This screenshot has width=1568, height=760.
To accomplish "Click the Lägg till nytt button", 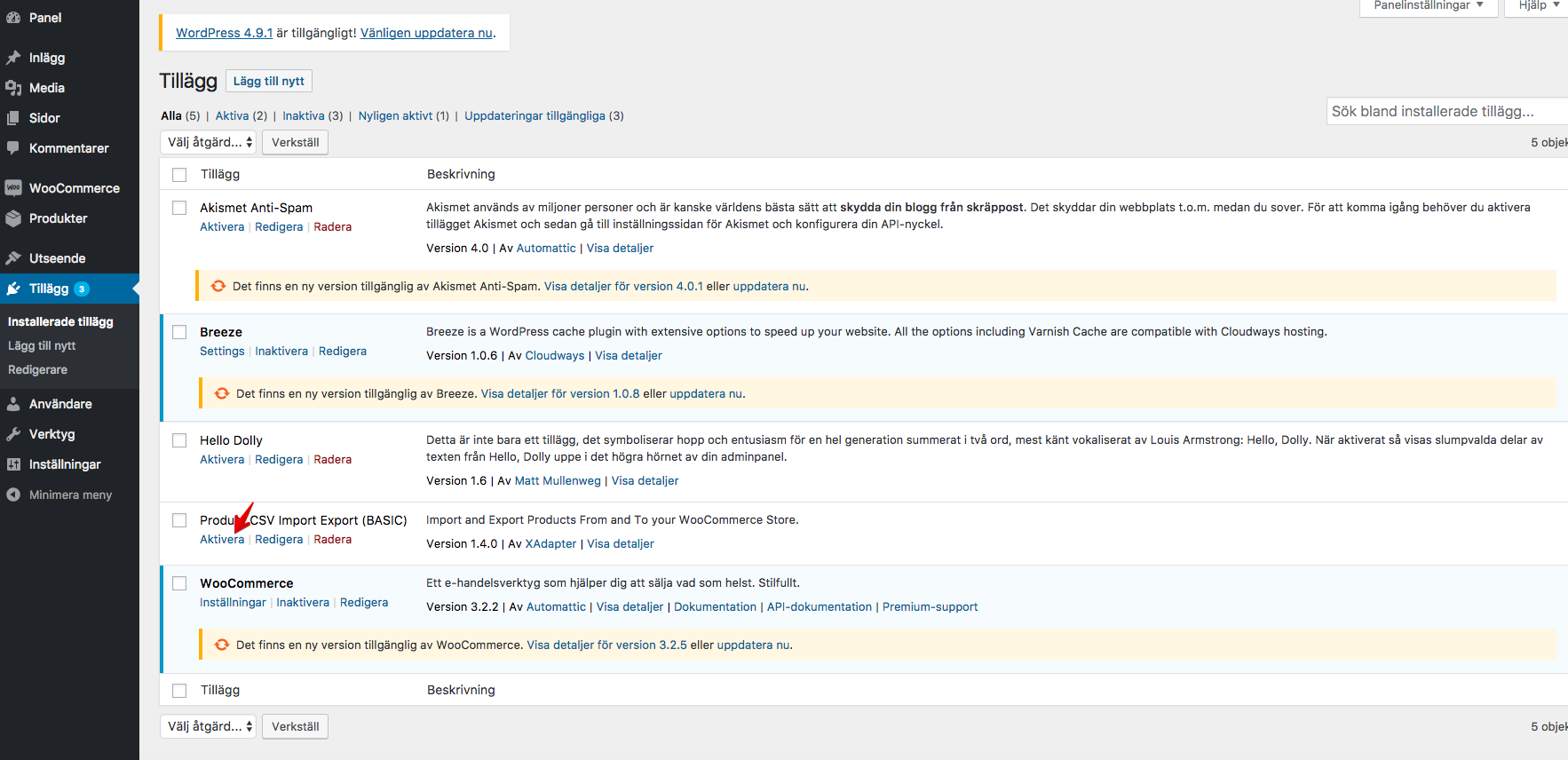I will pos(269,81).
